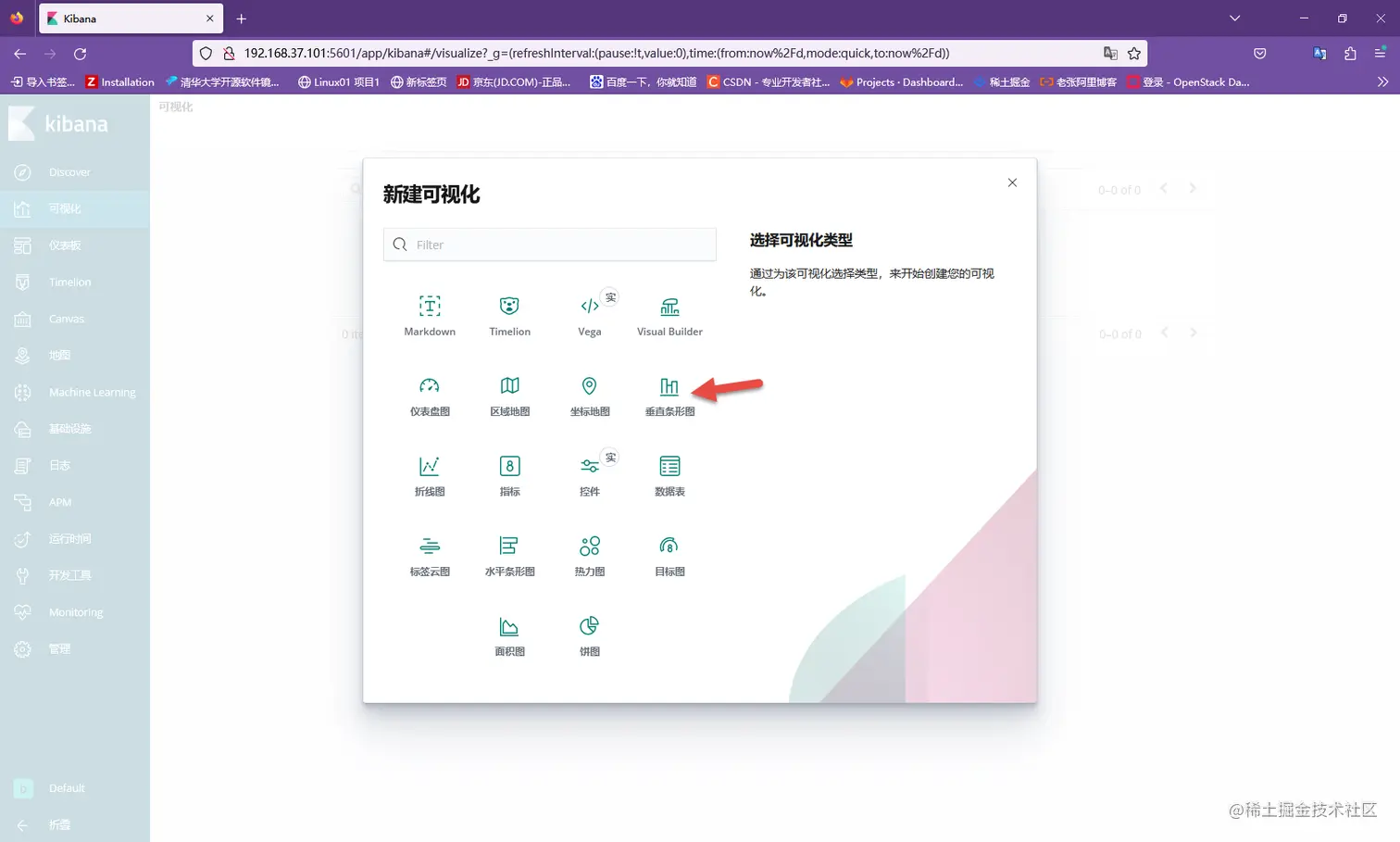The height and width of the screenshot is (842, 1400).
Task: Expand the overflow bookmarks with the >> chevron
Action: [1383, 82]
